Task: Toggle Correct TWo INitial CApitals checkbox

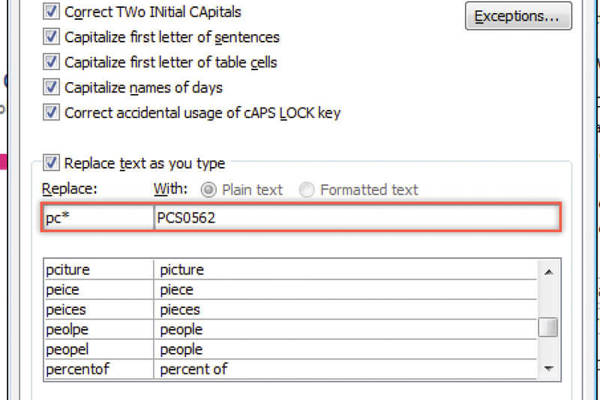Action: (x=51, y=12)
